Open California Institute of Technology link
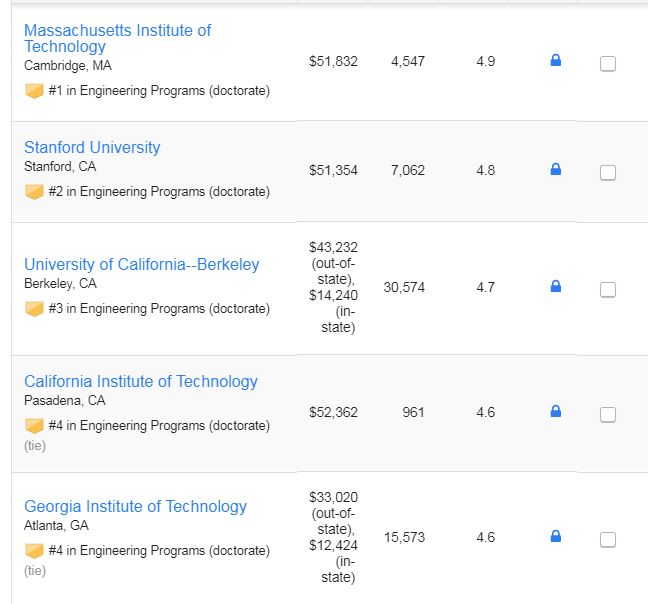Screen dimensions: 648x604 pyautogui.click(x=141, y=381)
